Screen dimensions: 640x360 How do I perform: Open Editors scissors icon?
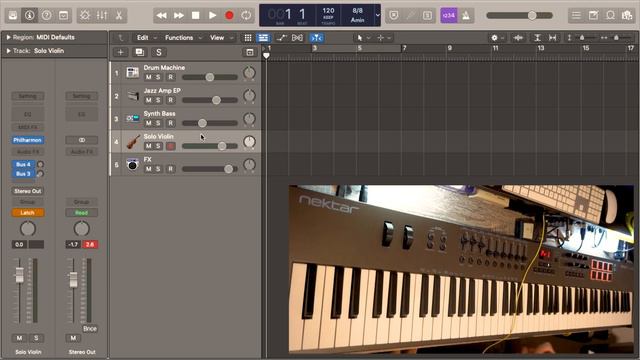pos(119,16)
